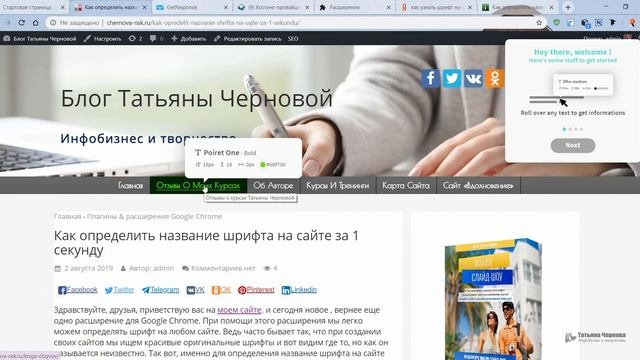Reload the page with the browser refresh icon
This screenshot has height=360, width=640.
click(22, 23)
